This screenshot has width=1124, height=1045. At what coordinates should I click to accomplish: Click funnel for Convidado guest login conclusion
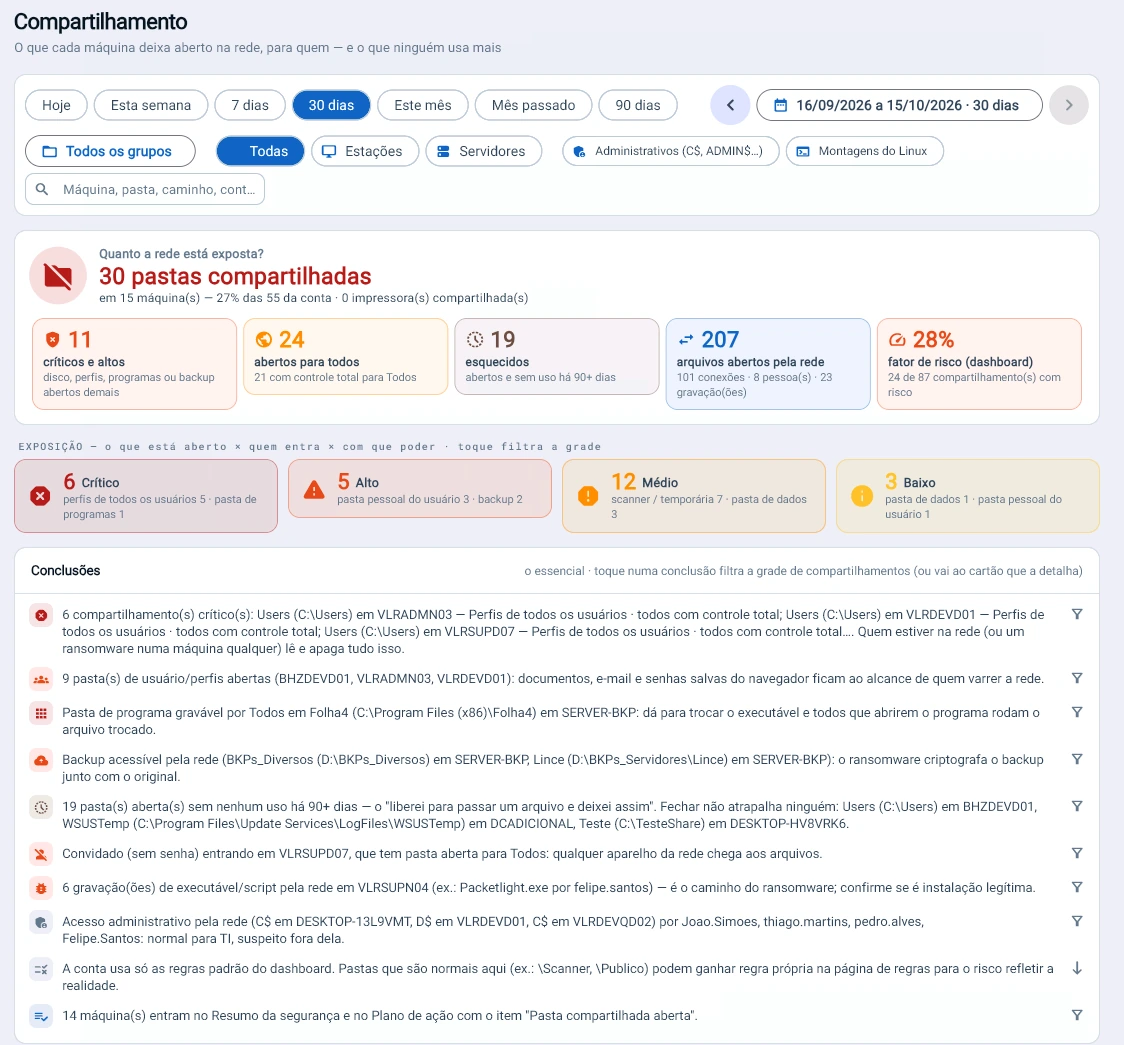[x=1077, y=853]
